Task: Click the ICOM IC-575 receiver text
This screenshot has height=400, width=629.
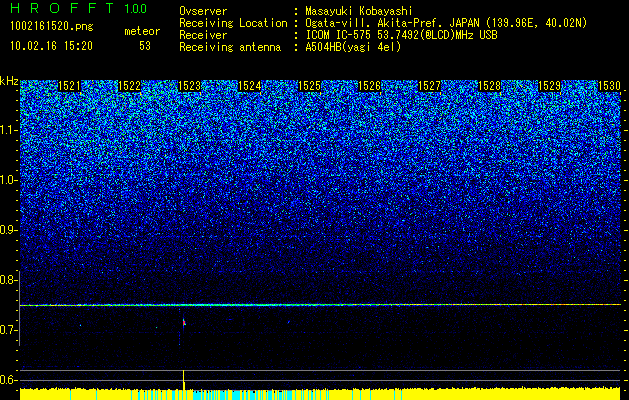Action: click(x=401, y=36)
